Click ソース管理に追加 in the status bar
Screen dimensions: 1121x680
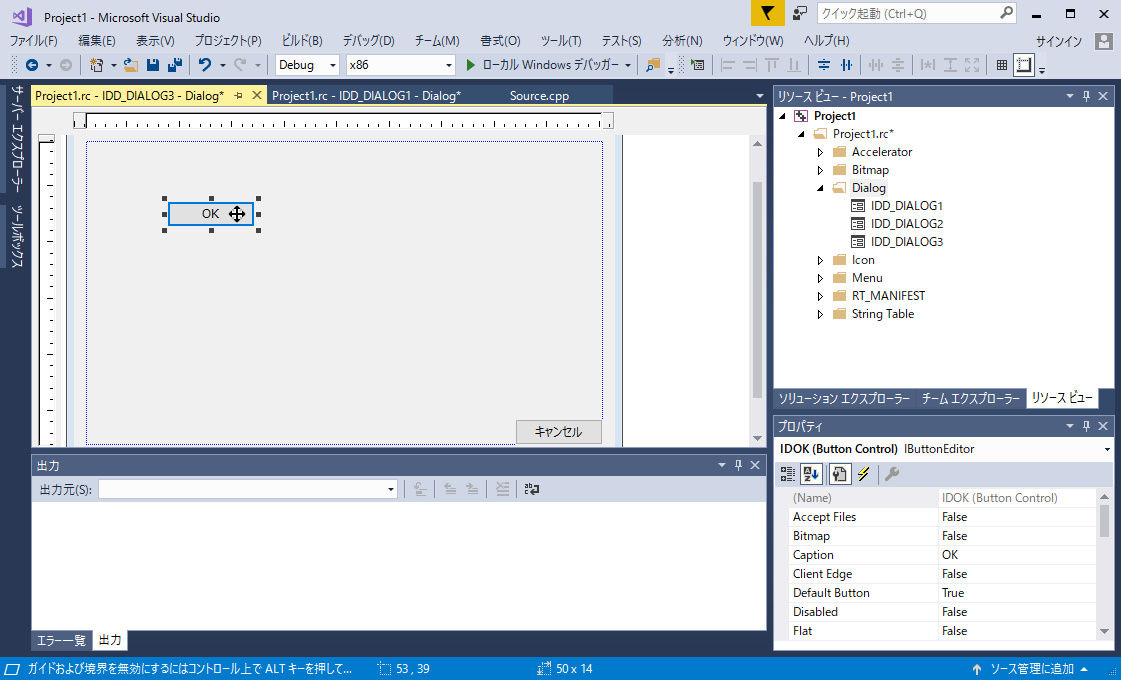tap(1030, 669)
